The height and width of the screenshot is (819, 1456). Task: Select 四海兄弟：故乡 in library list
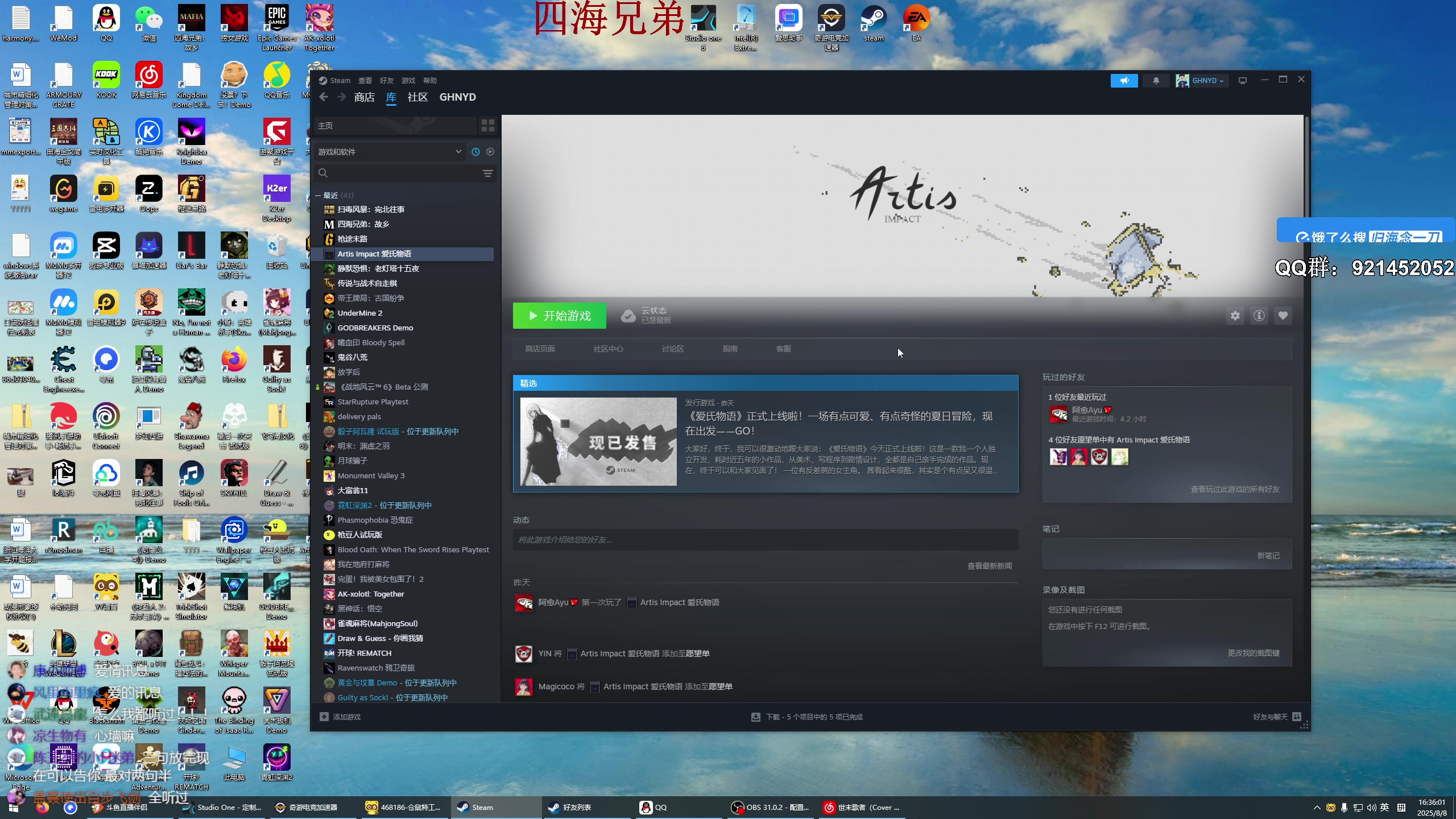click(x=403, y=224)
